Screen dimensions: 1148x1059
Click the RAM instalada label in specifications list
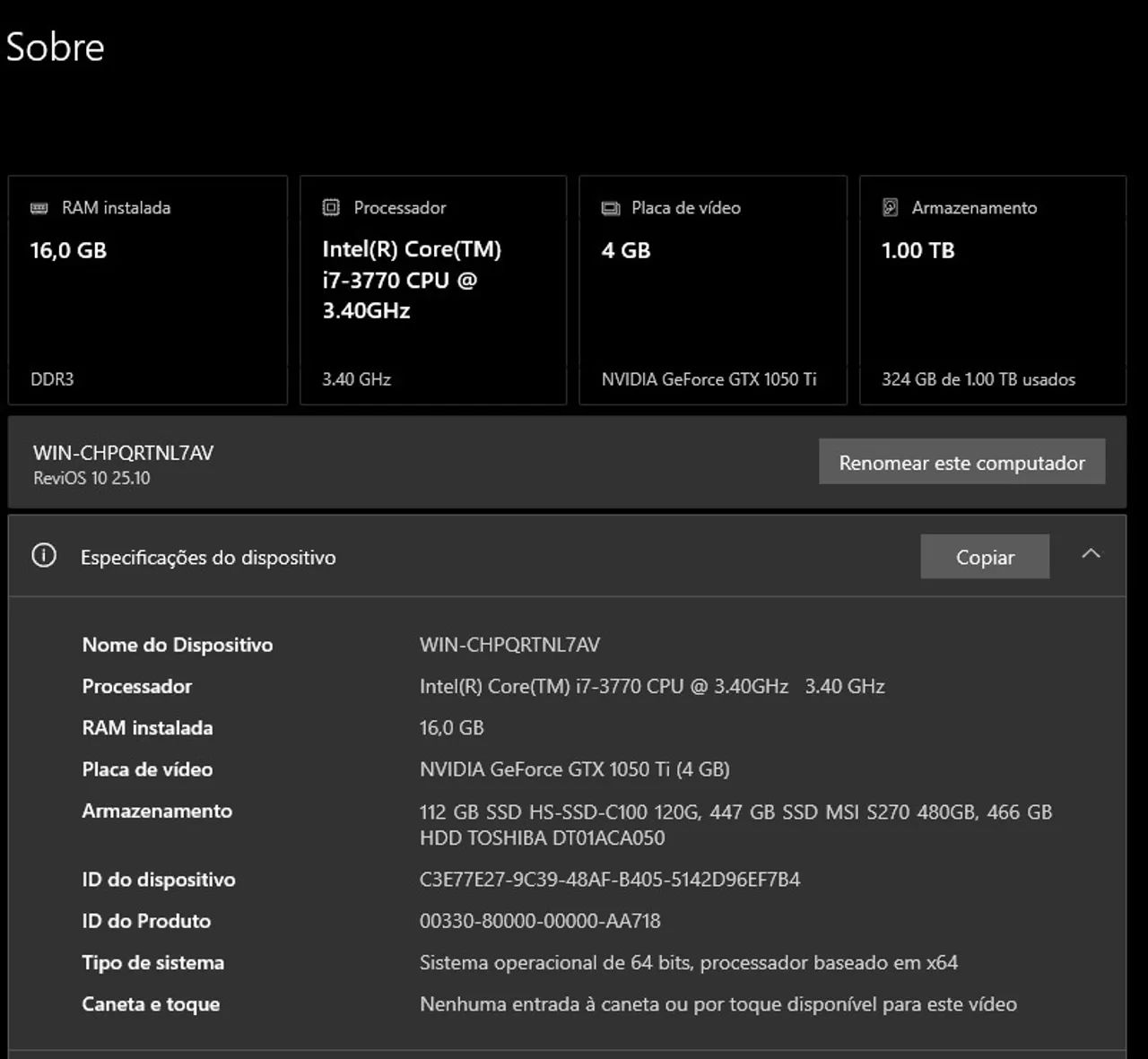coord(147,727)
